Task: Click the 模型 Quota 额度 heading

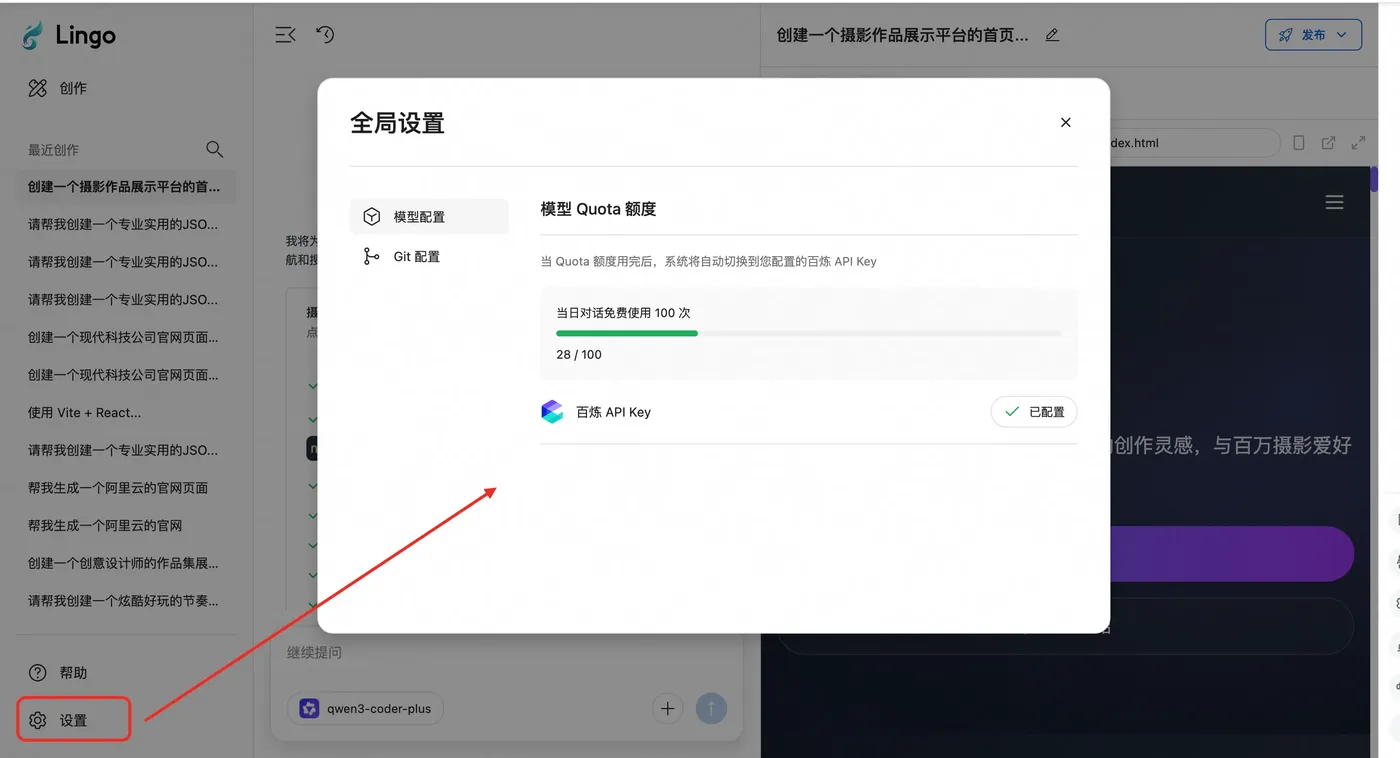Action: 598,209
